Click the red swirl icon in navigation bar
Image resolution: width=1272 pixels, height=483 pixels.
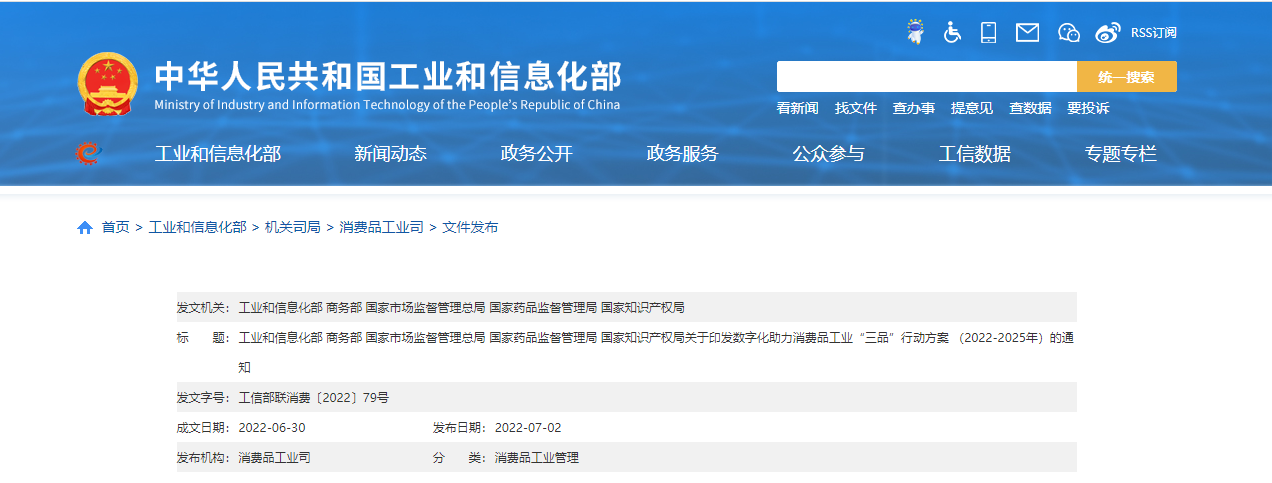88,153
